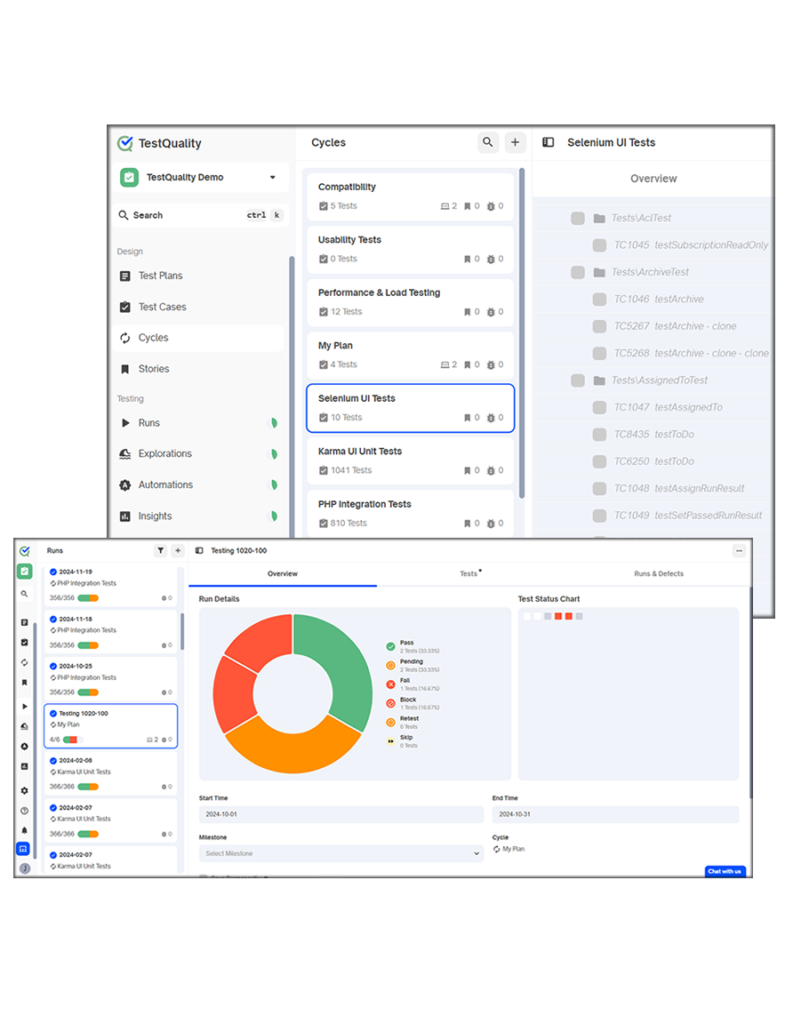Viewport: 793px width, 1024px height.
Task: Click the blue highlighted icon in the Runs sidebar
Action: (x=23, y=848)
